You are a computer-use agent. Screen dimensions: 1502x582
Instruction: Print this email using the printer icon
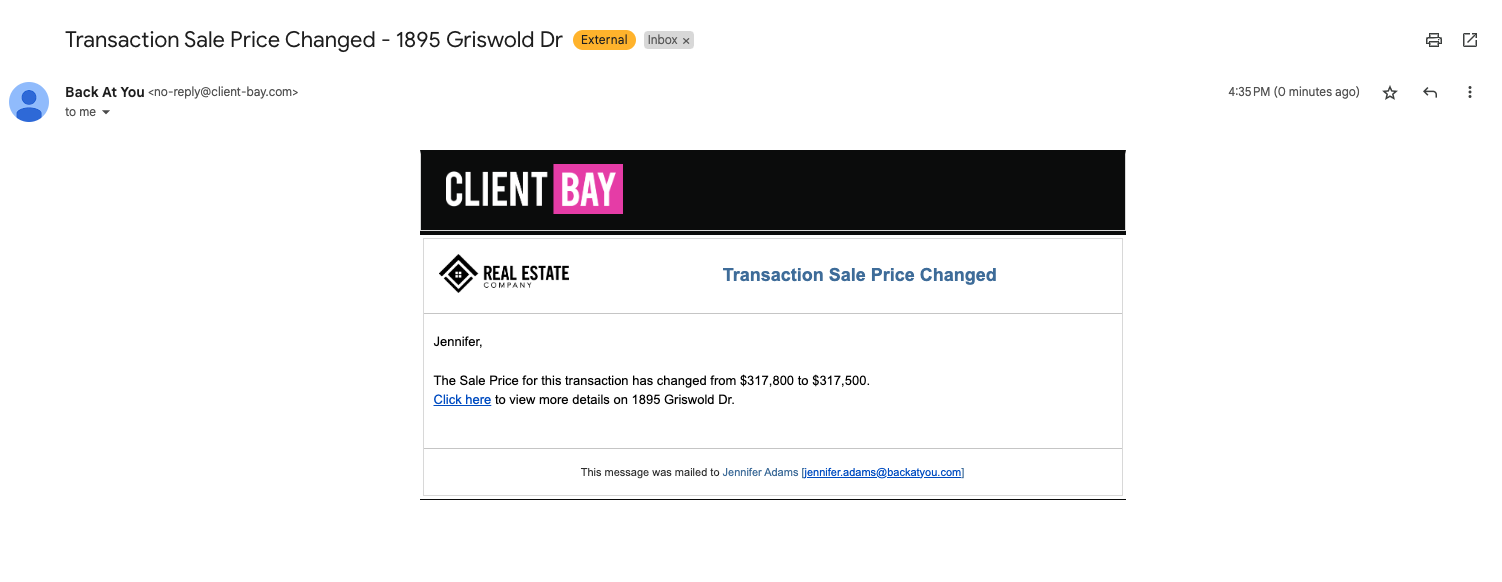coord(1434,40)
